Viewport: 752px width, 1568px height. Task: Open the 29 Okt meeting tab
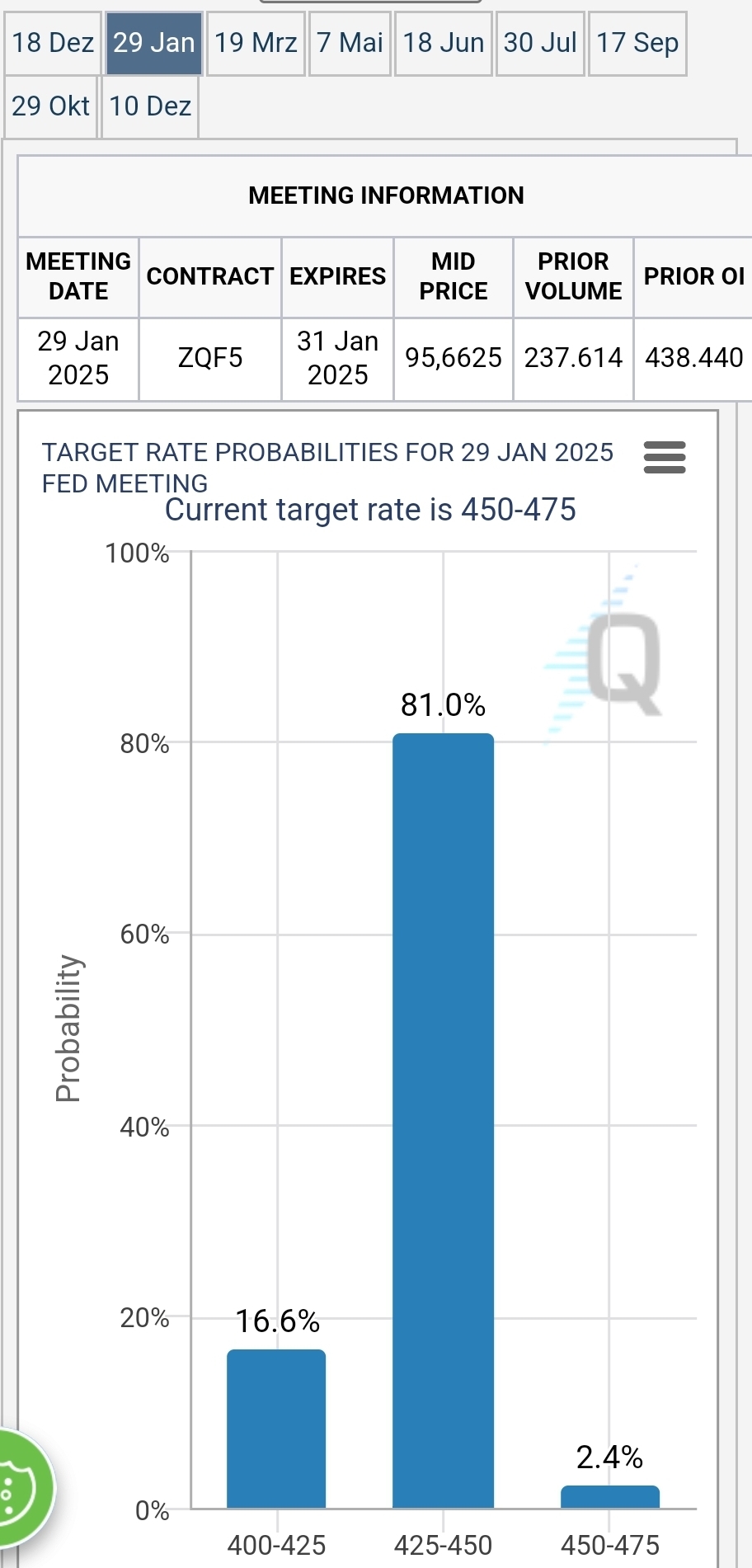[51, 106]
